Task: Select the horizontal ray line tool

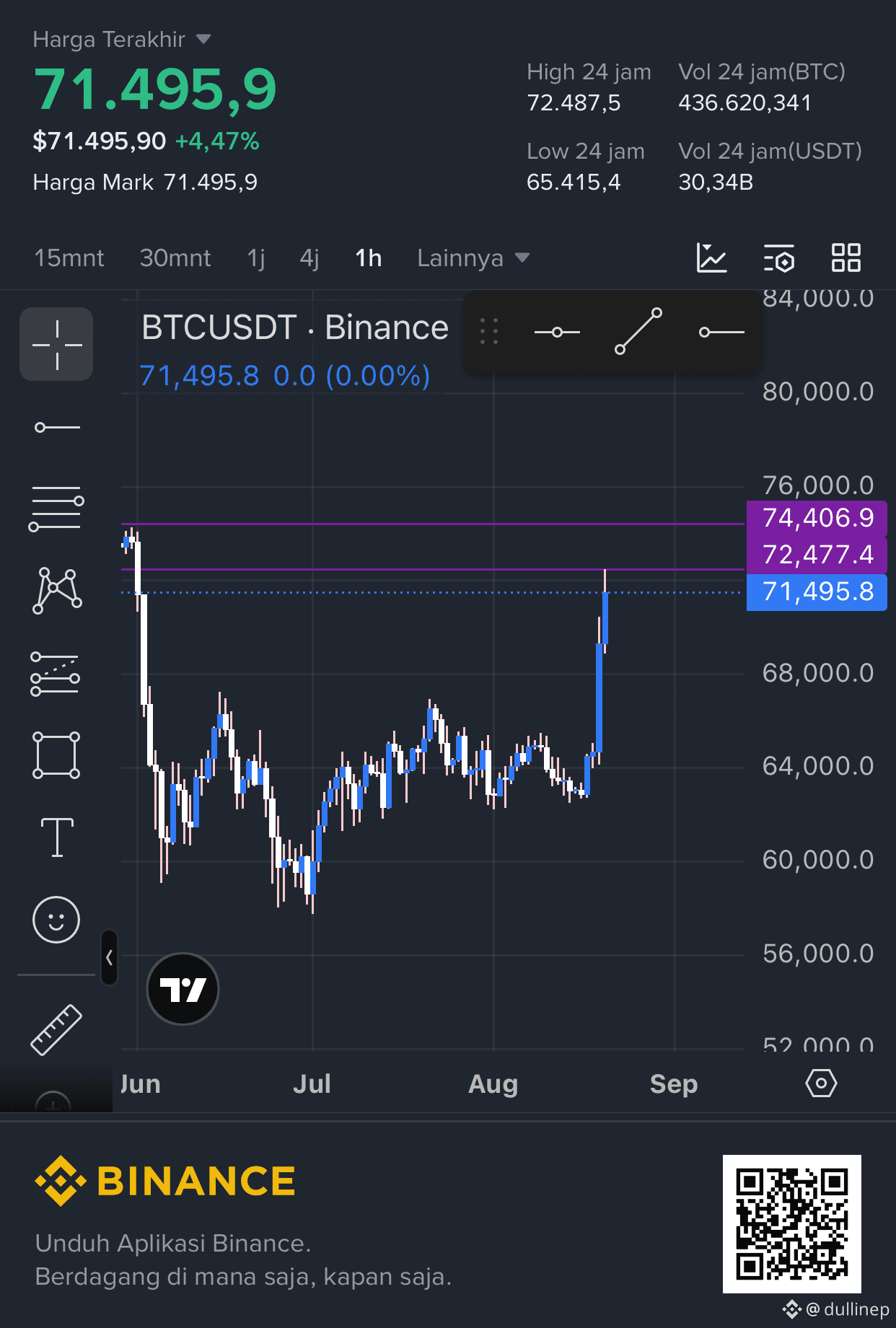Action: (x=57, y=427)
